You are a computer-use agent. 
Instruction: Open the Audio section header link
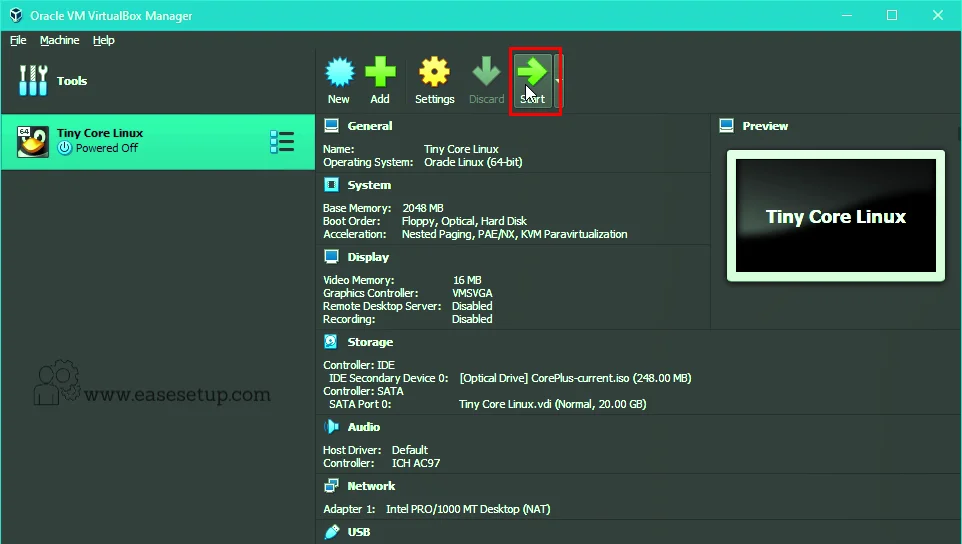click(x=364, y=427)
